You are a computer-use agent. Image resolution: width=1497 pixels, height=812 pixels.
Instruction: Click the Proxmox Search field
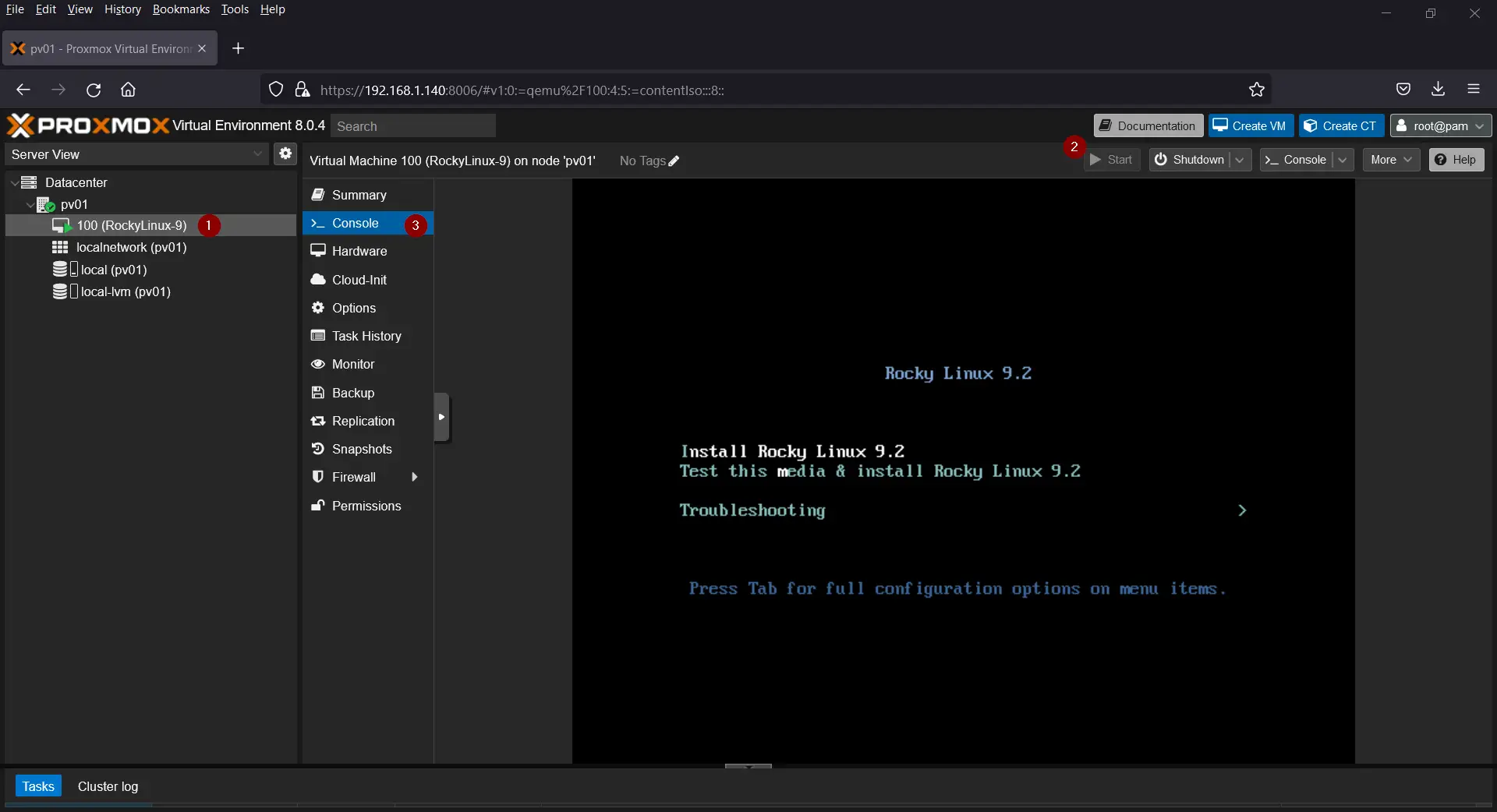point(413,126)
